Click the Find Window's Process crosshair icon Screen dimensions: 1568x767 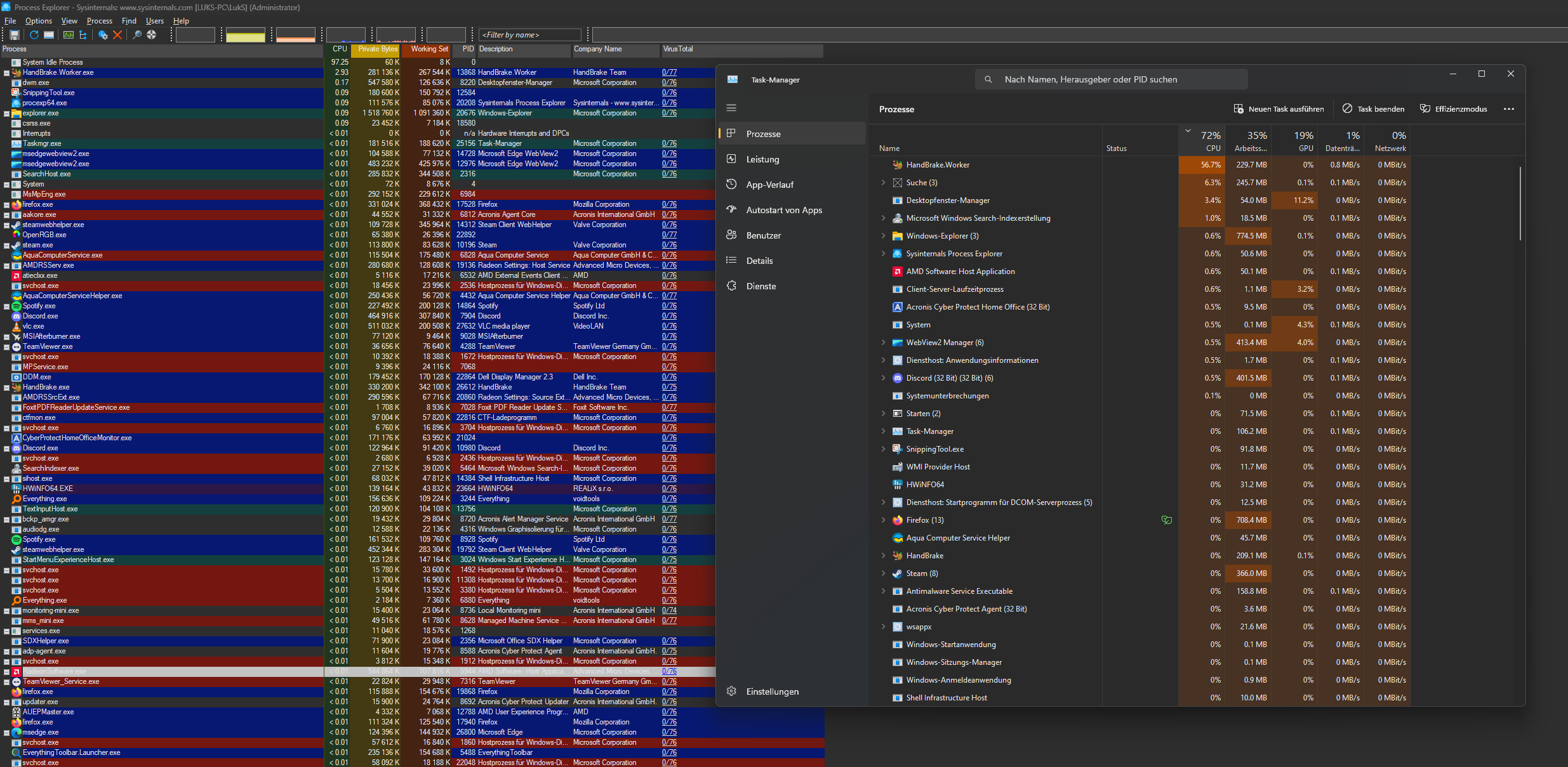point(152,35)
